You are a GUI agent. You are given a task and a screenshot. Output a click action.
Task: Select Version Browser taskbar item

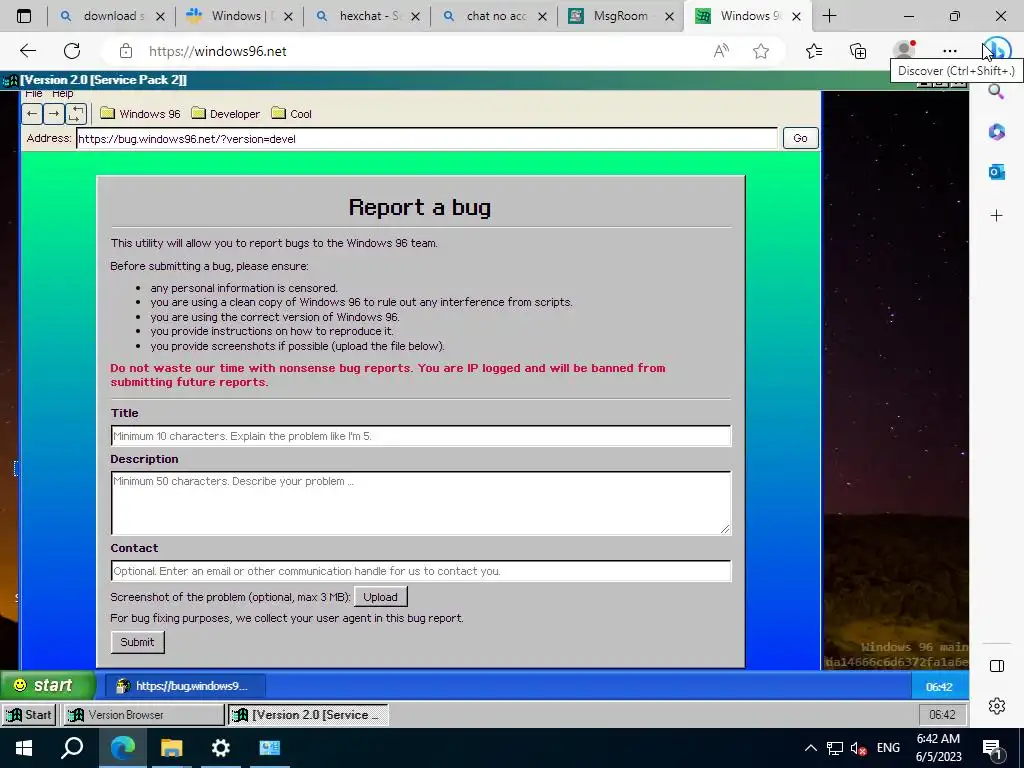[142, 715]
